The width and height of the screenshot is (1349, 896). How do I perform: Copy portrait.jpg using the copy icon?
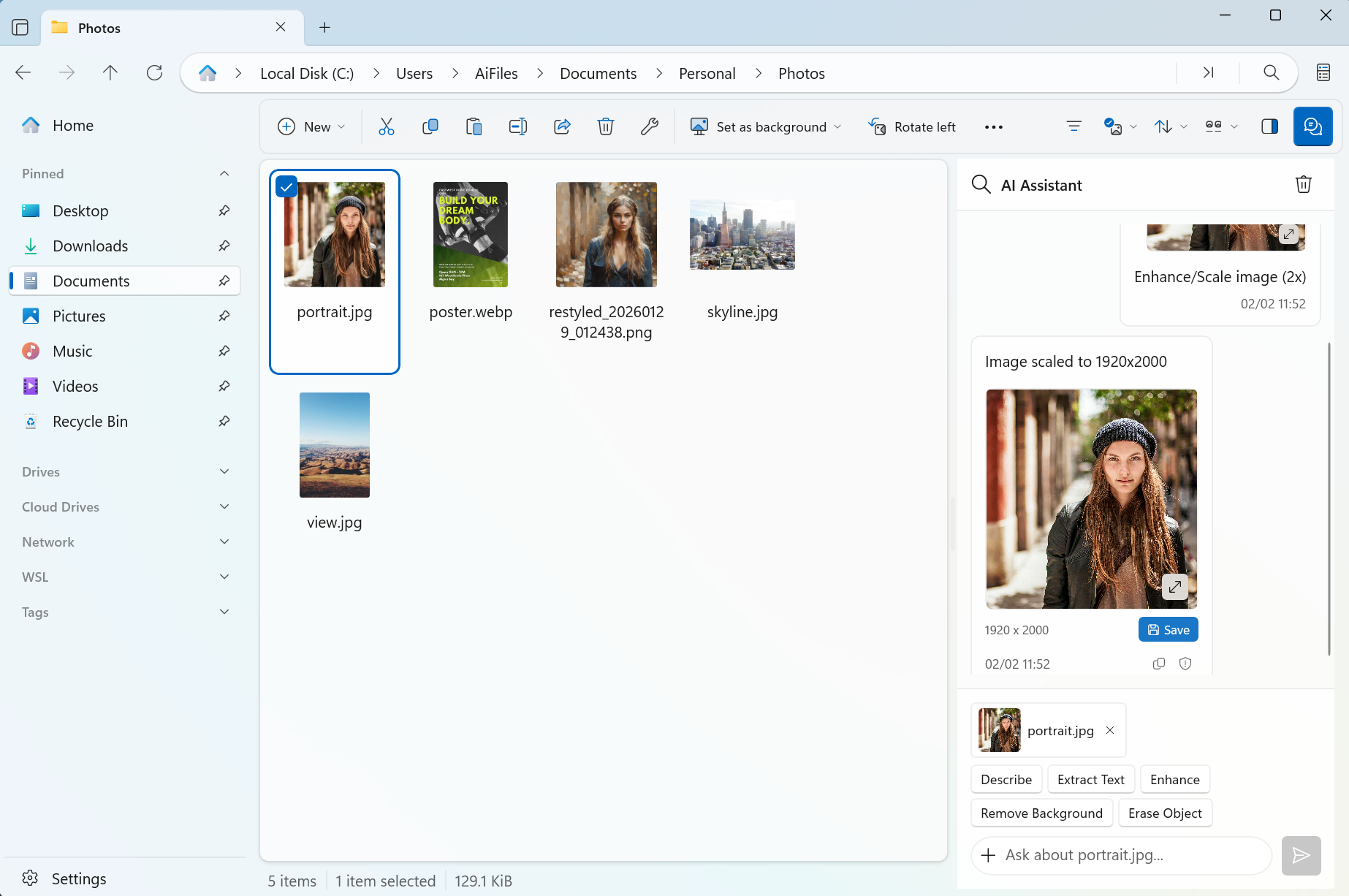click(x=430, y=126)
